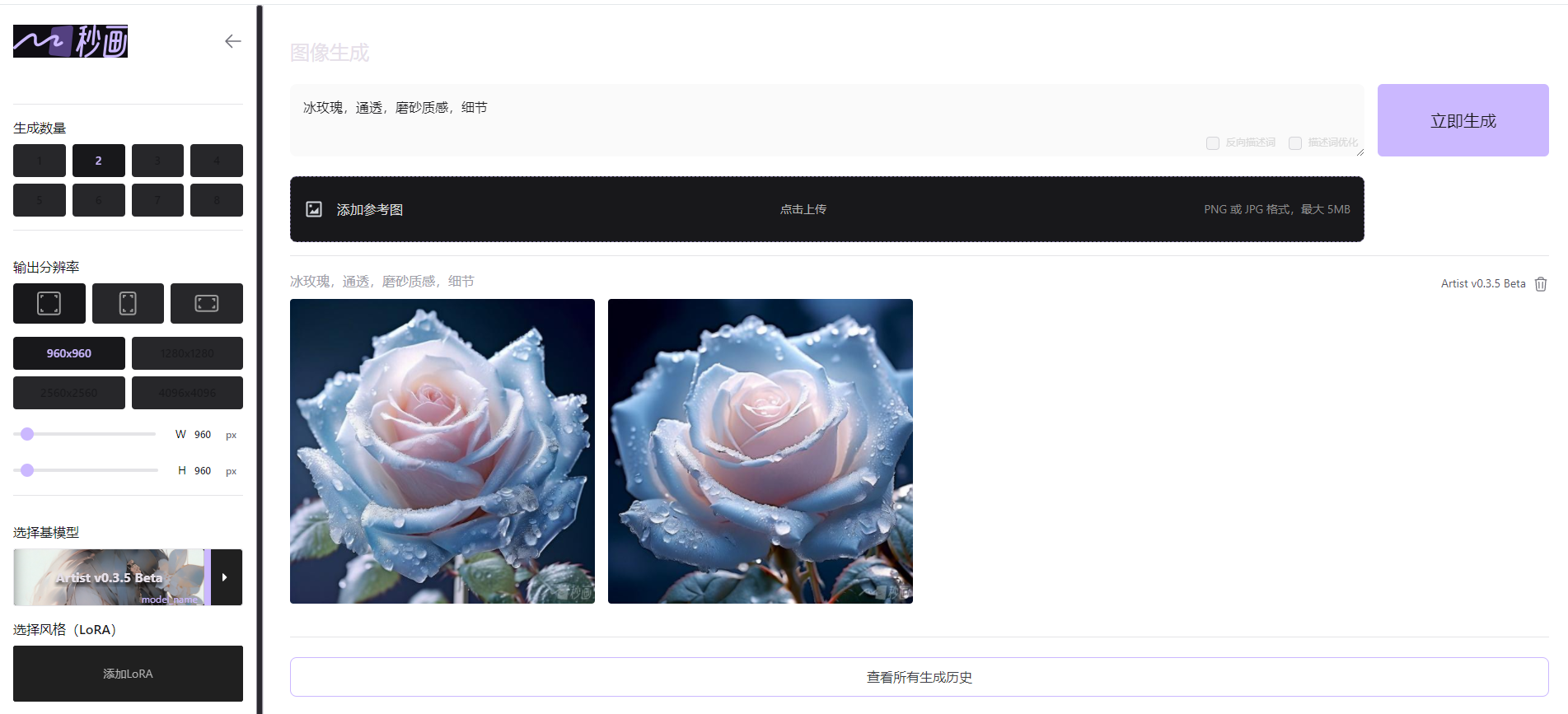This screenshot has height=714, width=1568.
Task: Open the first generated rose image
Action: pos(442,451)
